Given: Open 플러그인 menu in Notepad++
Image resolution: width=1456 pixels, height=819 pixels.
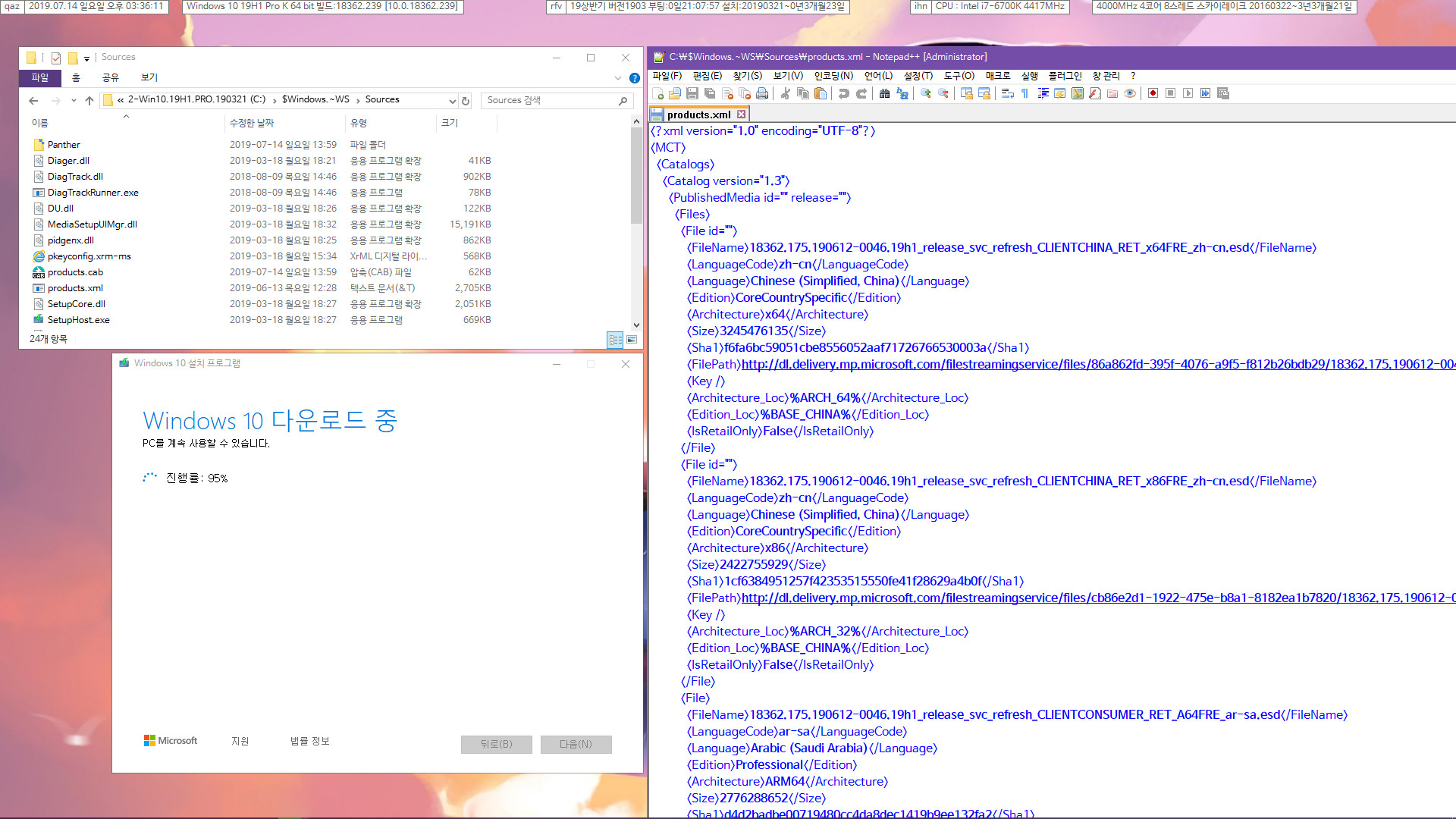Looking at the screenshot, I should tap(1065, 76).
